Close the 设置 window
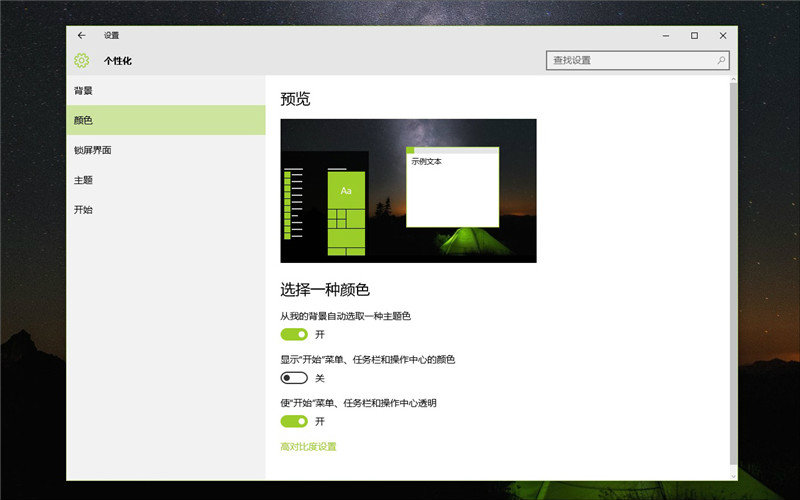 click(723, 35)
